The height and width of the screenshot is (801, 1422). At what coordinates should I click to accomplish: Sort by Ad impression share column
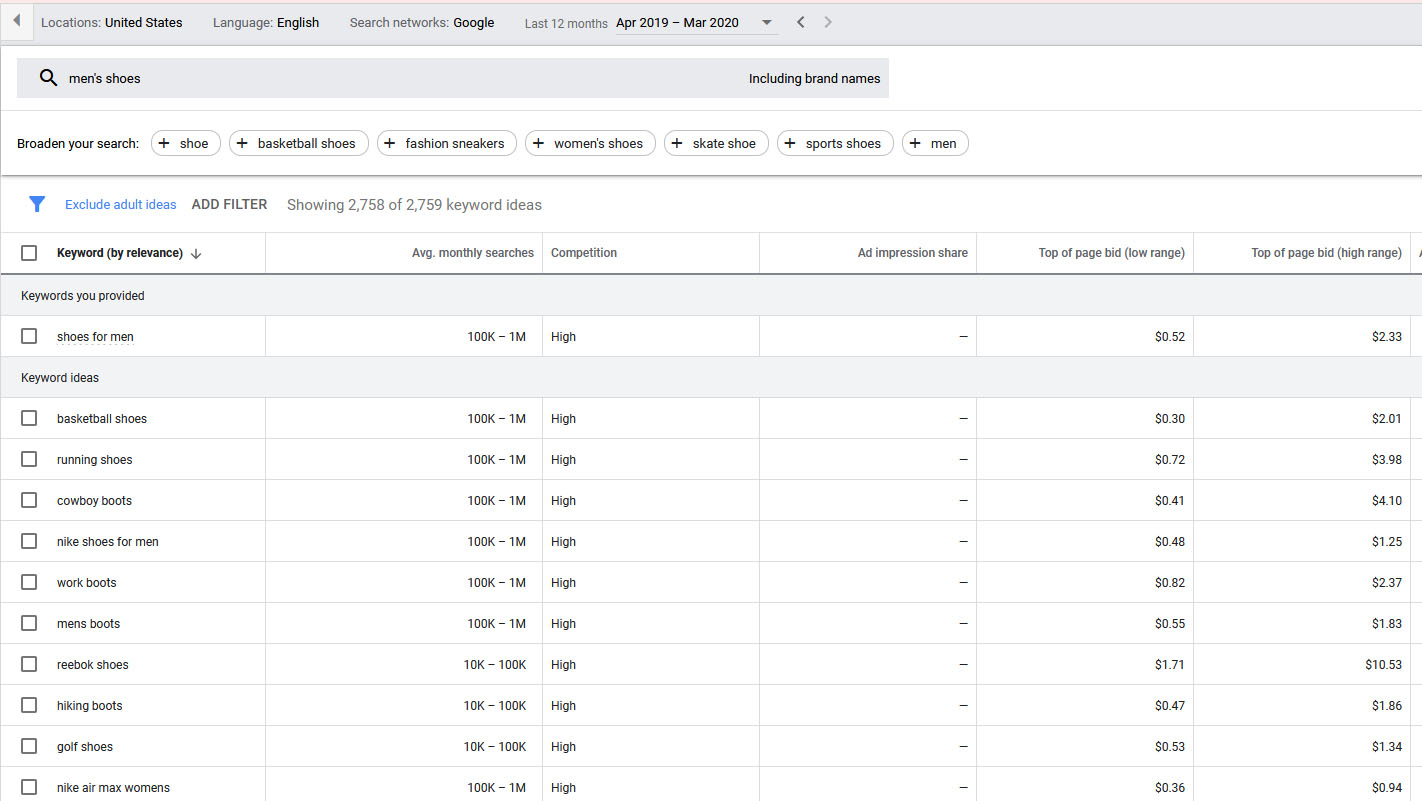point(913,253)
